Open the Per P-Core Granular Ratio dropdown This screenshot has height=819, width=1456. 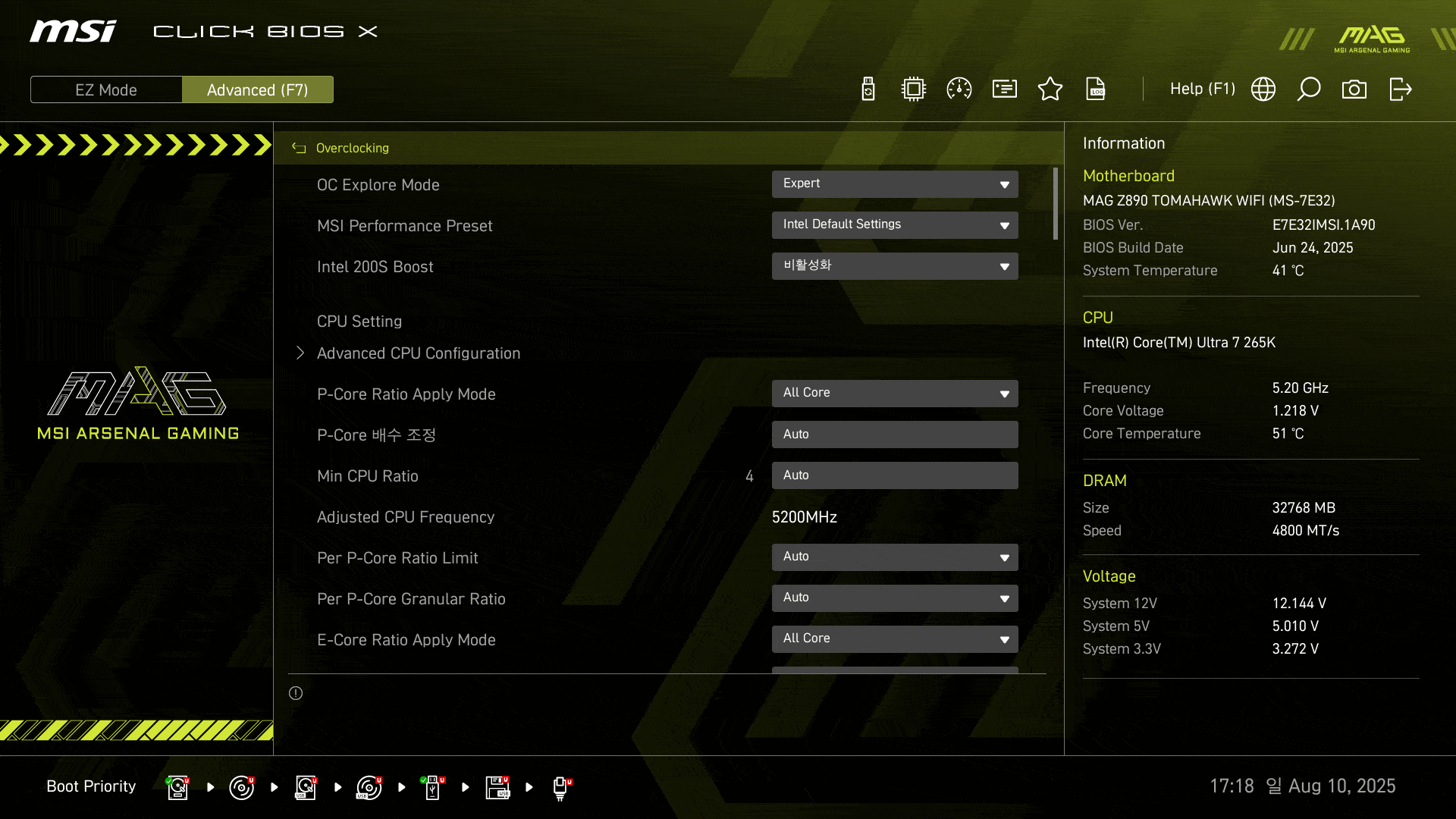pyautogui.click(x=895, y=598)
